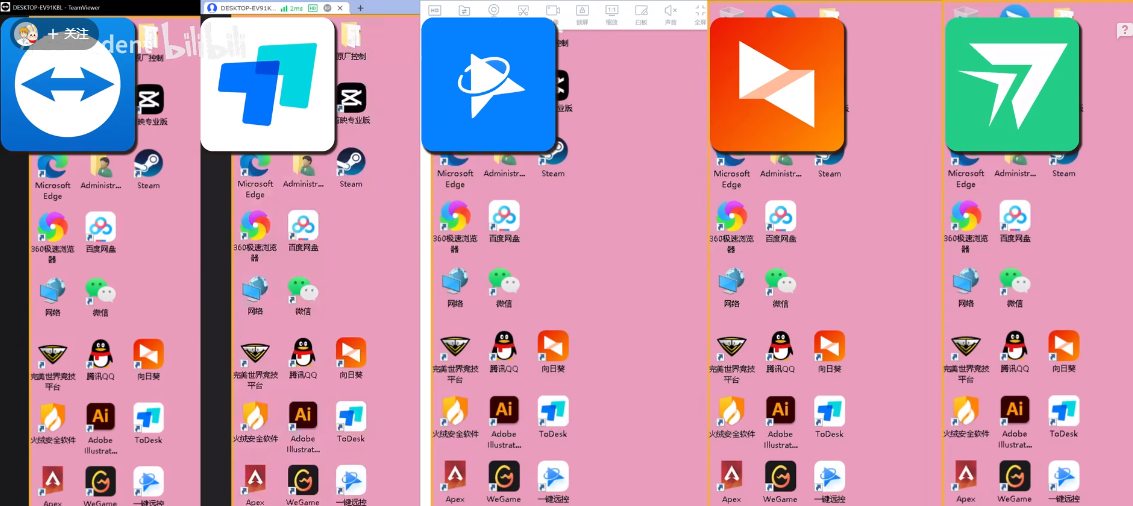This screenshot has width=1133, height=506.
Task: Click the HD quality toolbar icon
Action: 435,10
